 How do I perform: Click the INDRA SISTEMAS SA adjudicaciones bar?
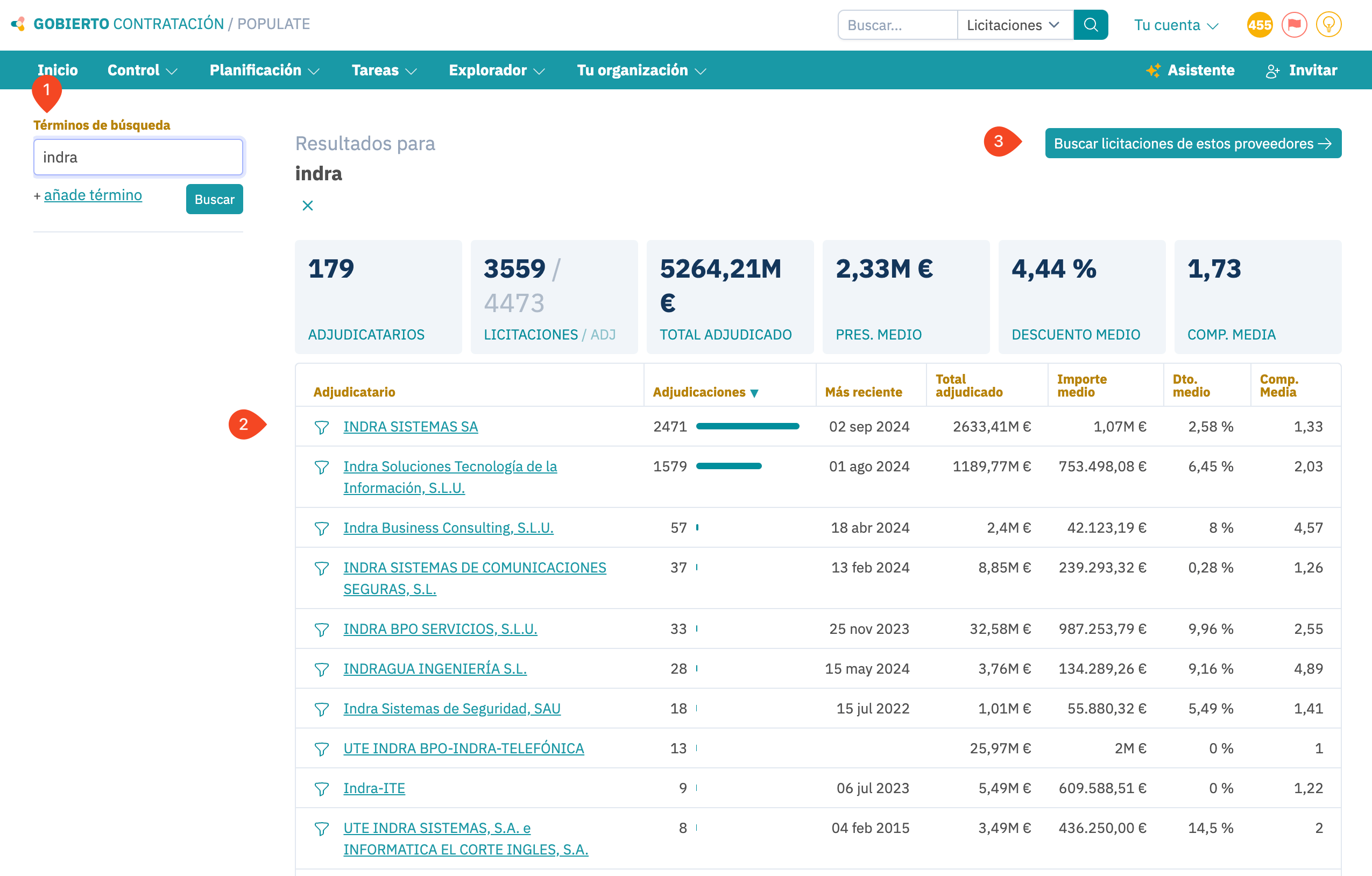[x=747, y=426]
